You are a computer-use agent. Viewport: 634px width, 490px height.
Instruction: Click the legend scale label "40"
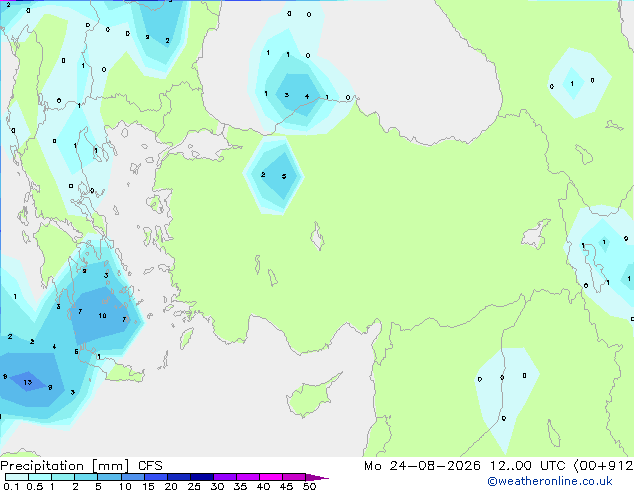(263, 486)
